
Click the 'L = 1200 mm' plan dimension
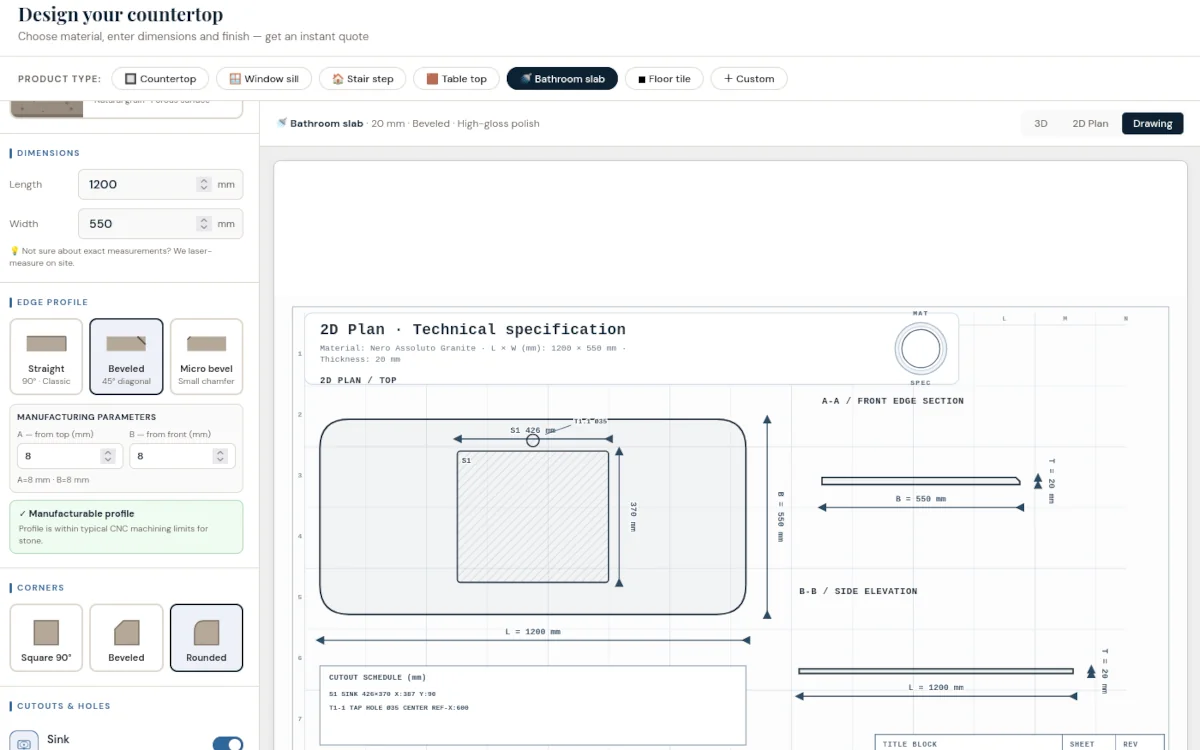533,632
